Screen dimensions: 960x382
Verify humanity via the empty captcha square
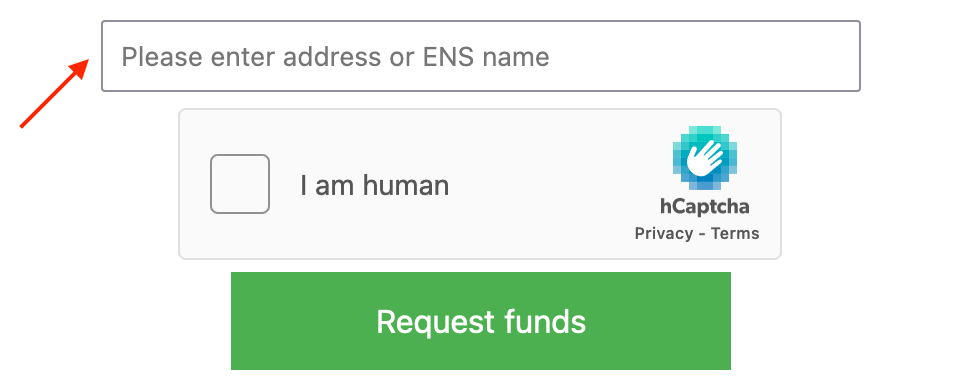click(x=240, y=184)
